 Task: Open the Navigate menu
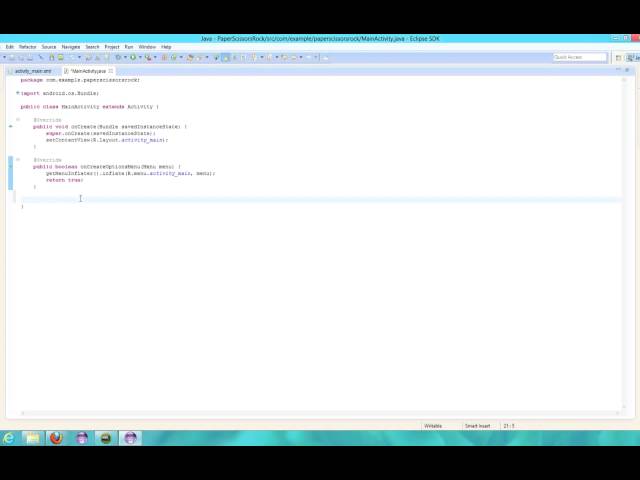pos(71,47)
